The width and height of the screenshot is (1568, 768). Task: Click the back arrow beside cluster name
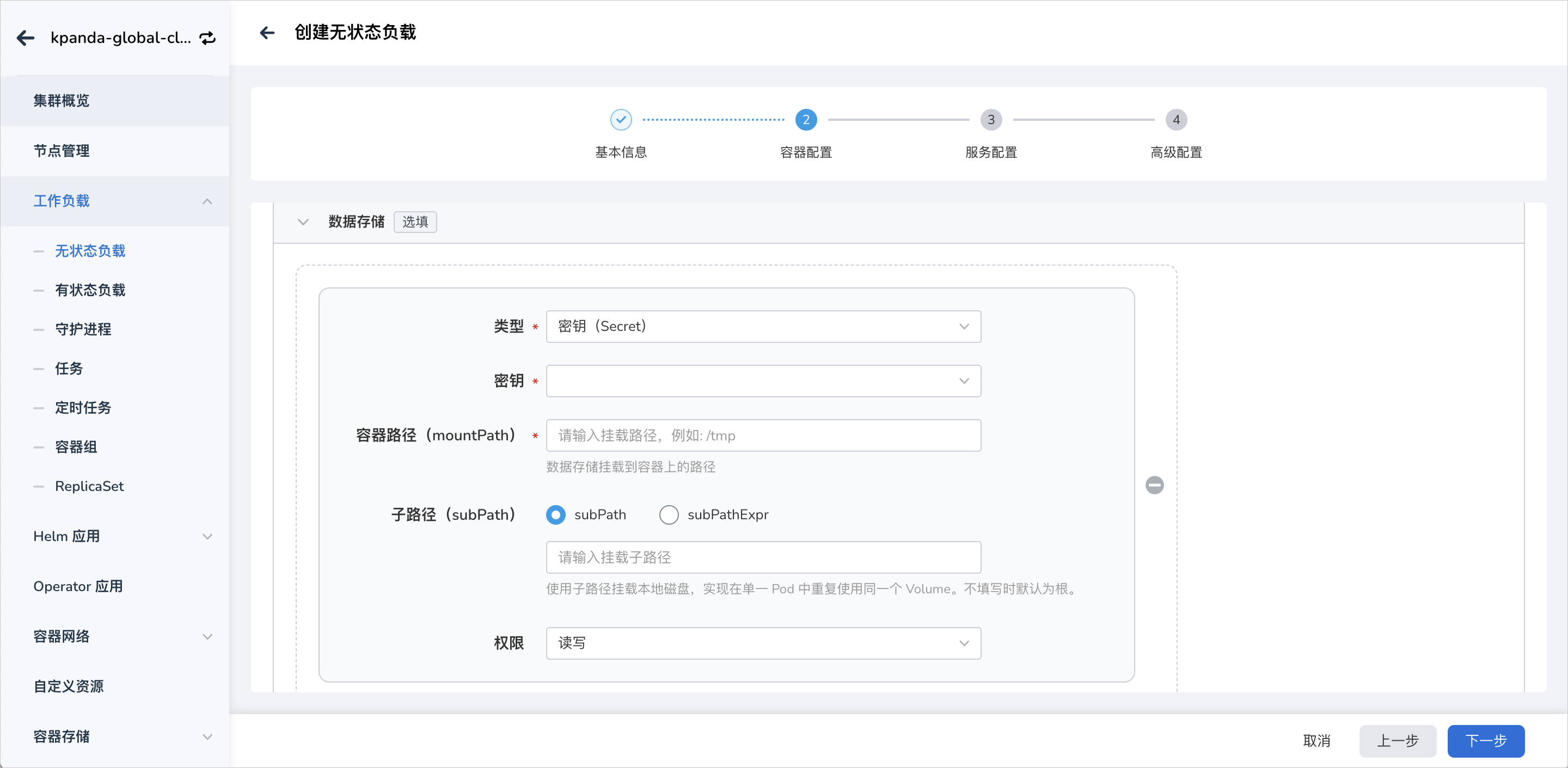tap(25, 38)
